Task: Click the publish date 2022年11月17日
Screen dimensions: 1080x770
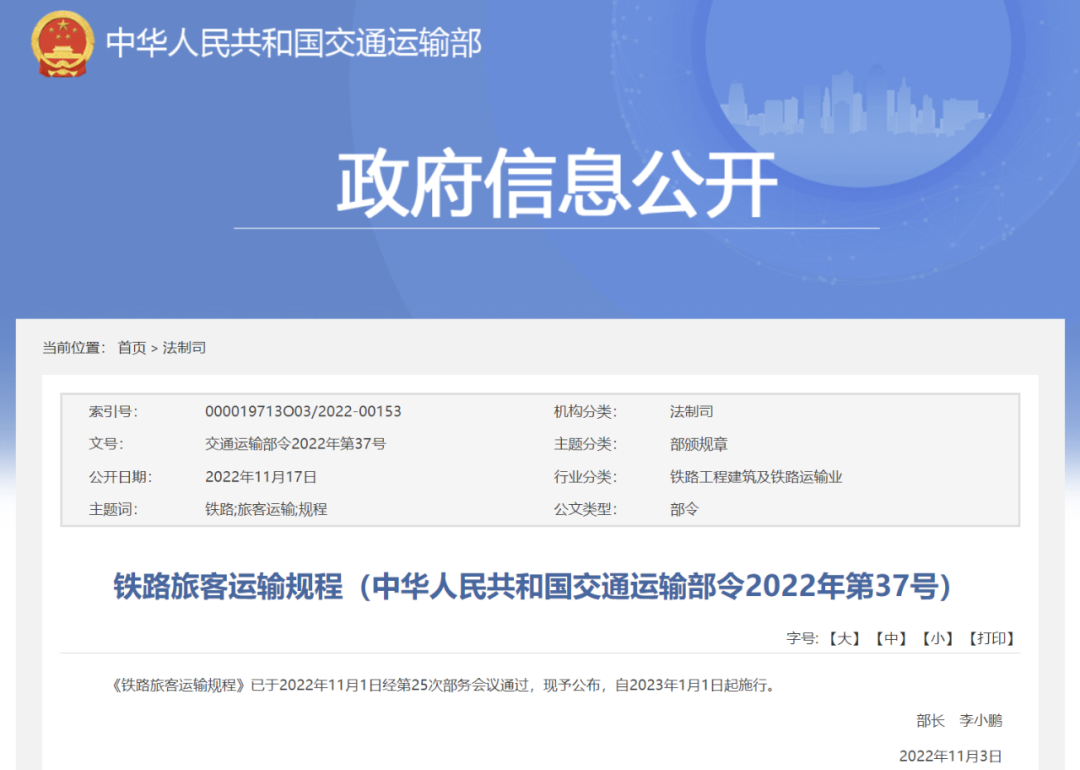Action: pos(261,477)
